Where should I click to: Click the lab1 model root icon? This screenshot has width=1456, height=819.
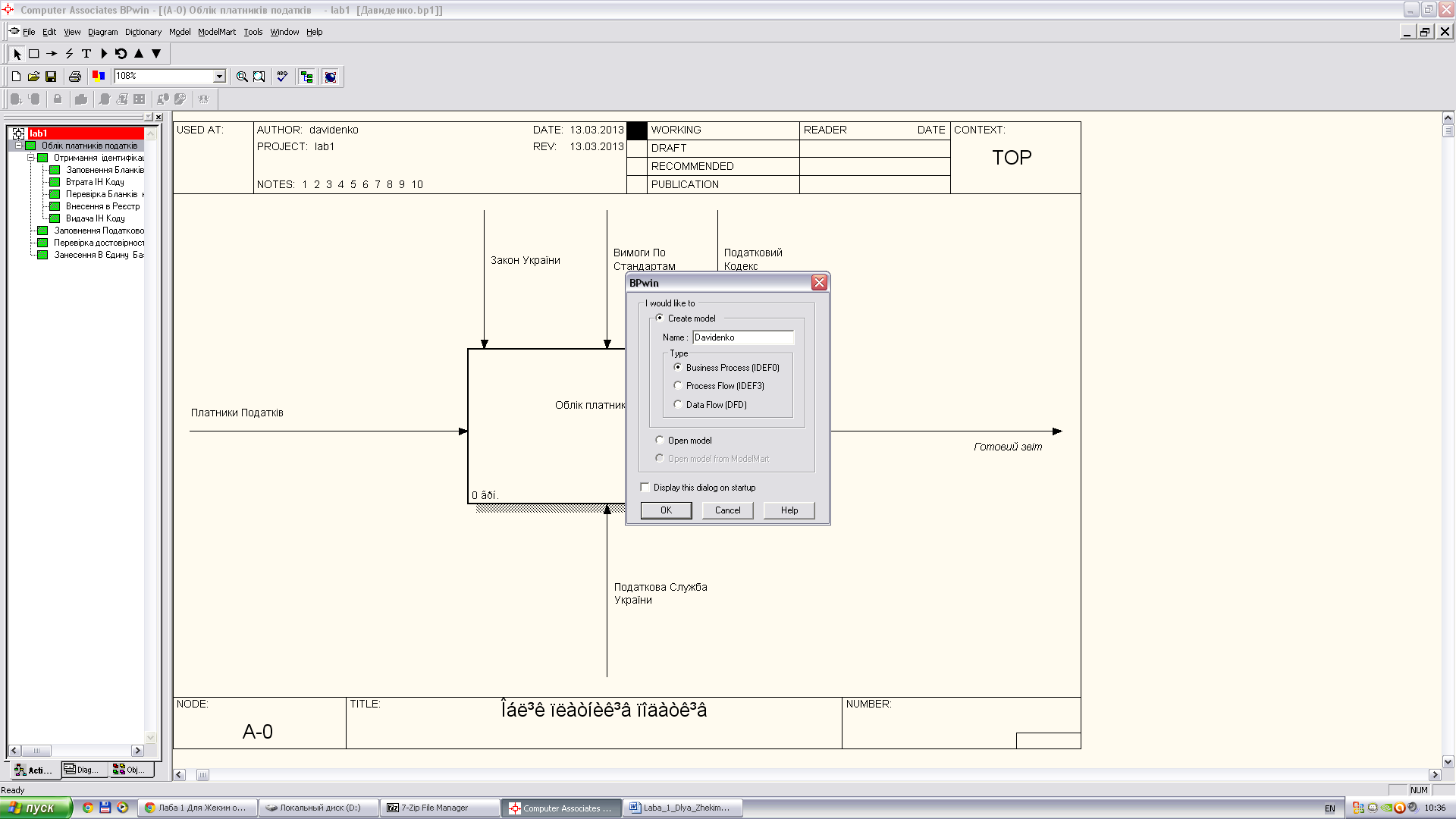pos(19,133)
